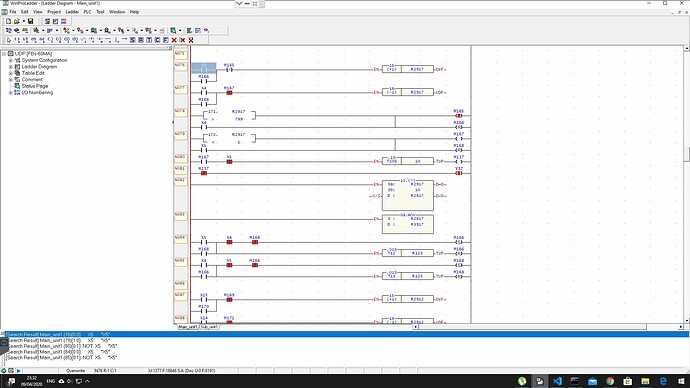Click the vertical scrollbar thumb of ladder view

[687, 154]
